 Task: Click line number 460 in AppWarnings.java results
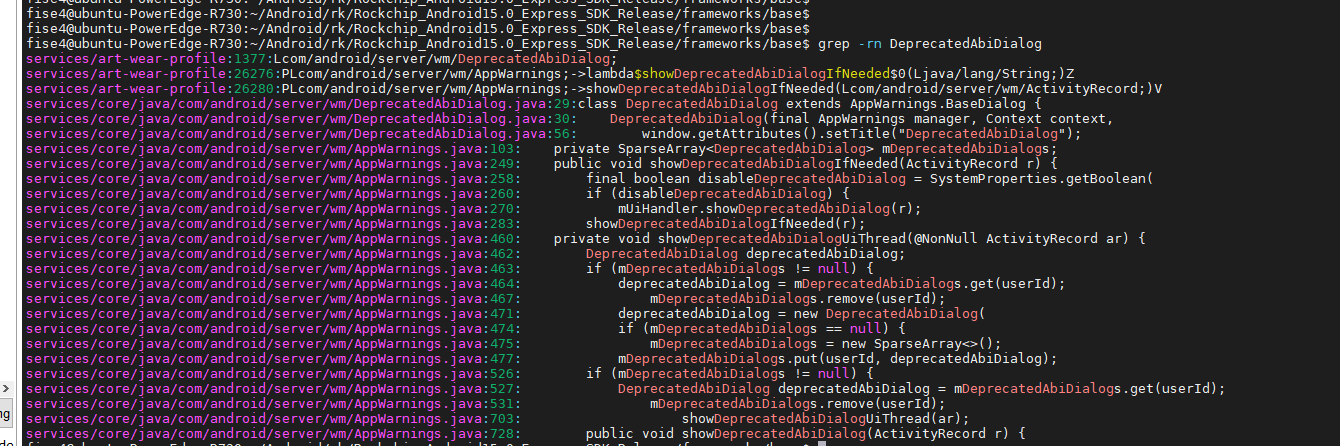coord(503,239)
